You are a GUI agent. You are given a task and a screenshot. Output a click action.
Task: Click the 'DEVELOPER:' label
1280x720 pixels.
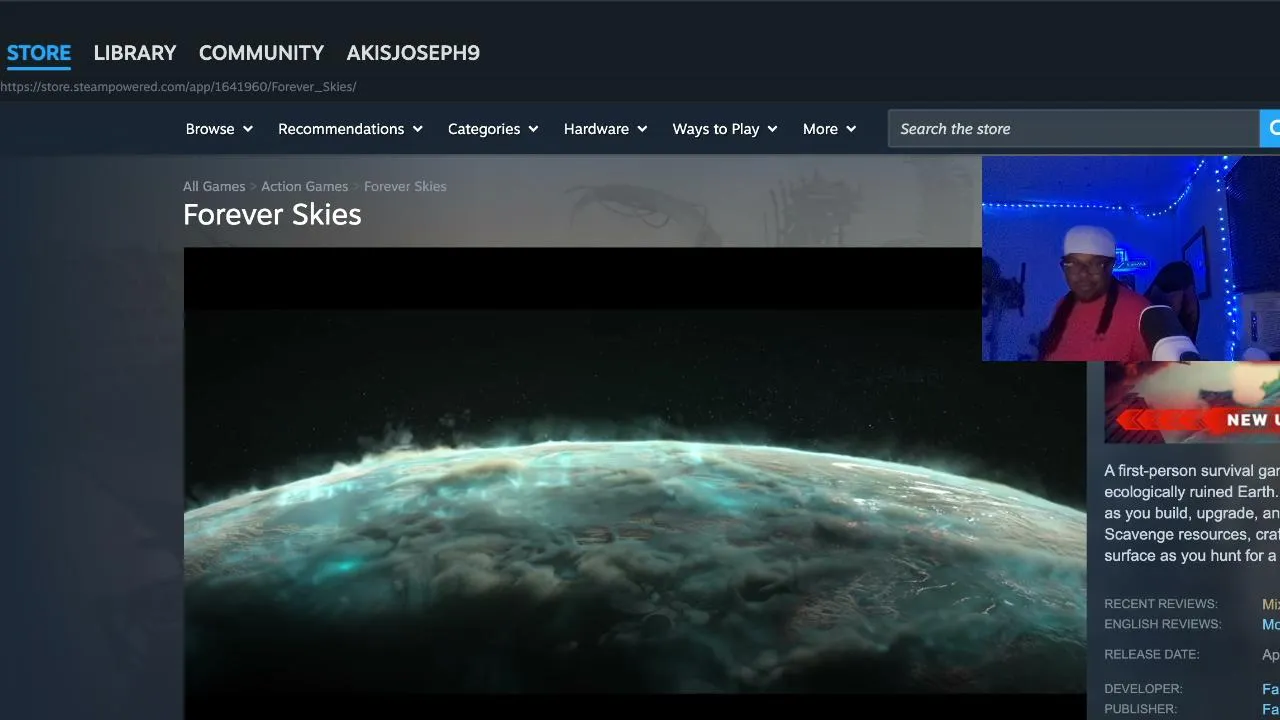pyautogui.click(x=1143, y=689)
